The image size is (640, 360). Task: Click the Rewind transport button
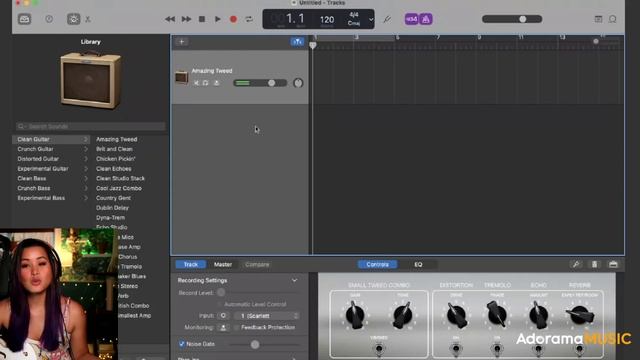[x=170, y=19]
